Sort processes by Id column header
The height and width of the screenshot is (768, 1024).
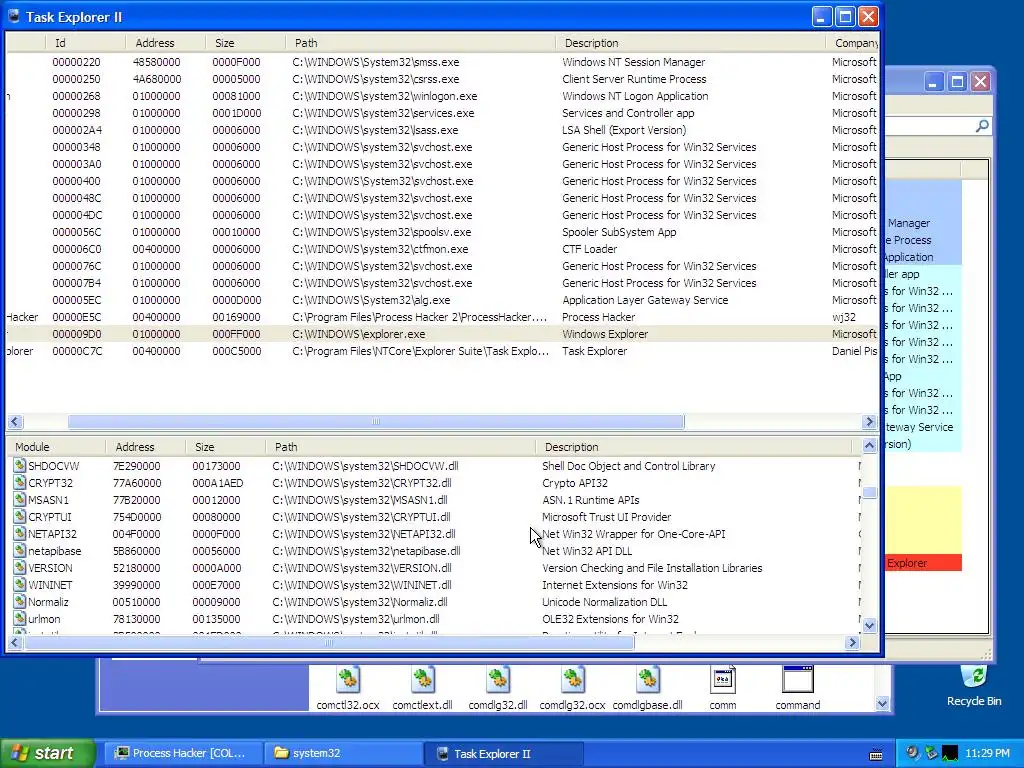[x=85, y=42]
